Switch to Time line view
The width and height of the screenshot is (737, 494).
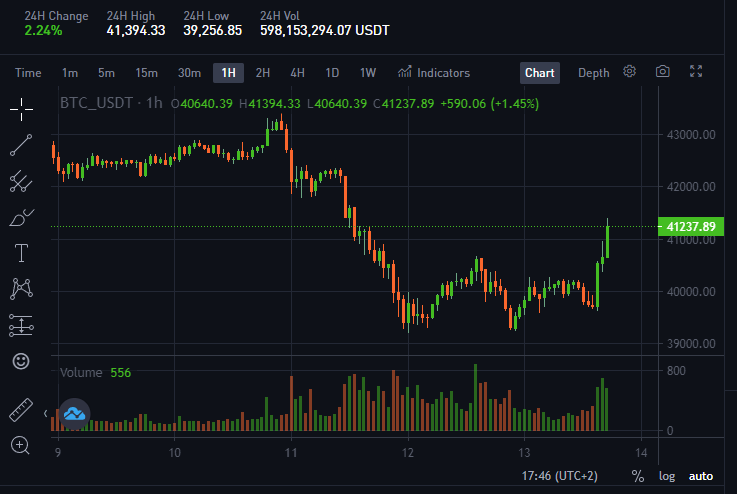click(28, 73)
